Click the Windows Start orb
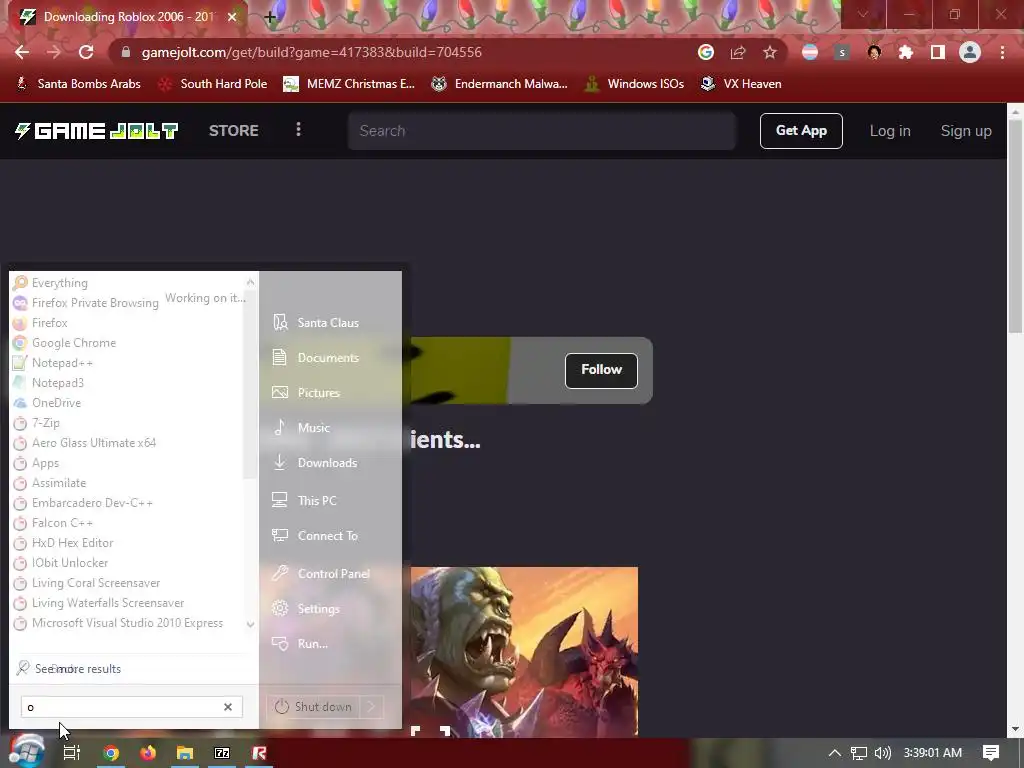Viewport: 1024px width, 768px height. 27,751
